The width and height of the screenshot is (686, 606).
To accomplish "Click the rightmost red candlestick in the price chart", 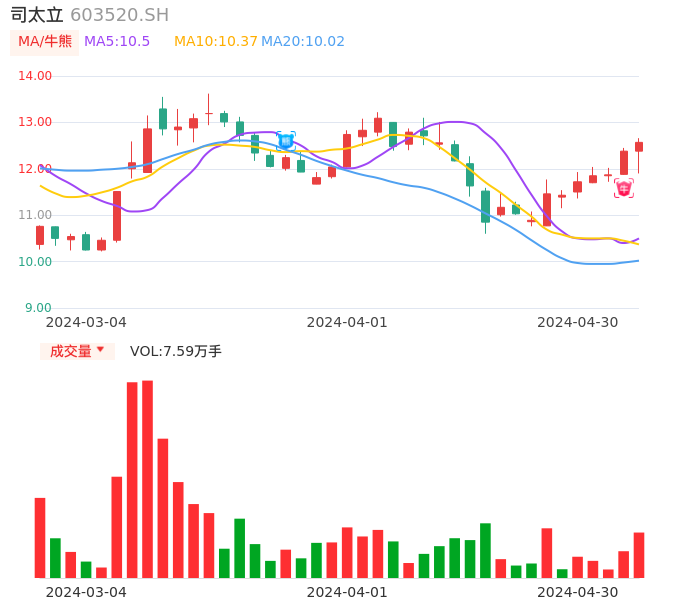I will click(x=639, y=147).
